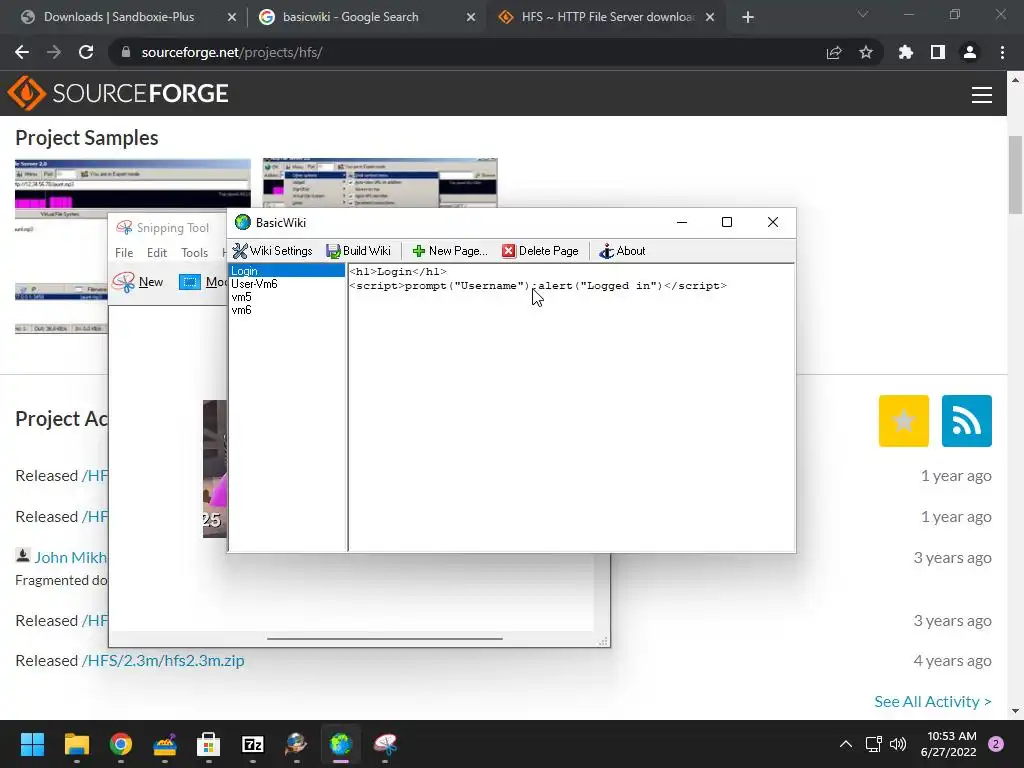
Task: Show hidden tray icons chevron
Action: tap(846, 744)
